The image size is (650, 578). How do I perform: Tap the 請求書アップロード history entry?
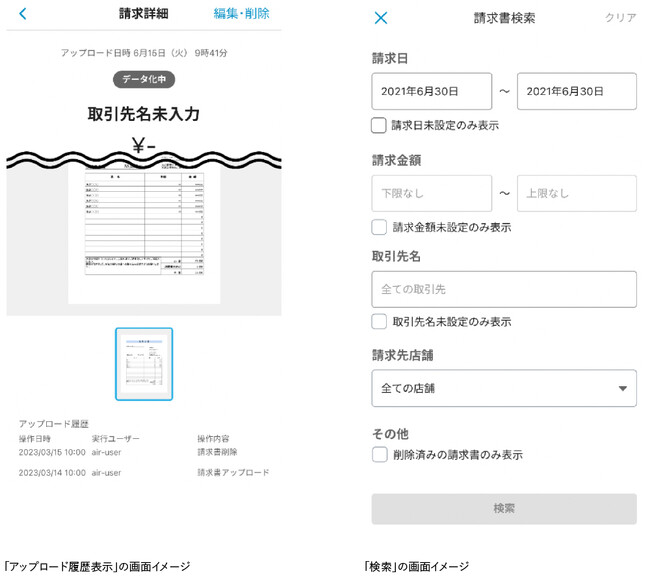(x=233, y=472)
